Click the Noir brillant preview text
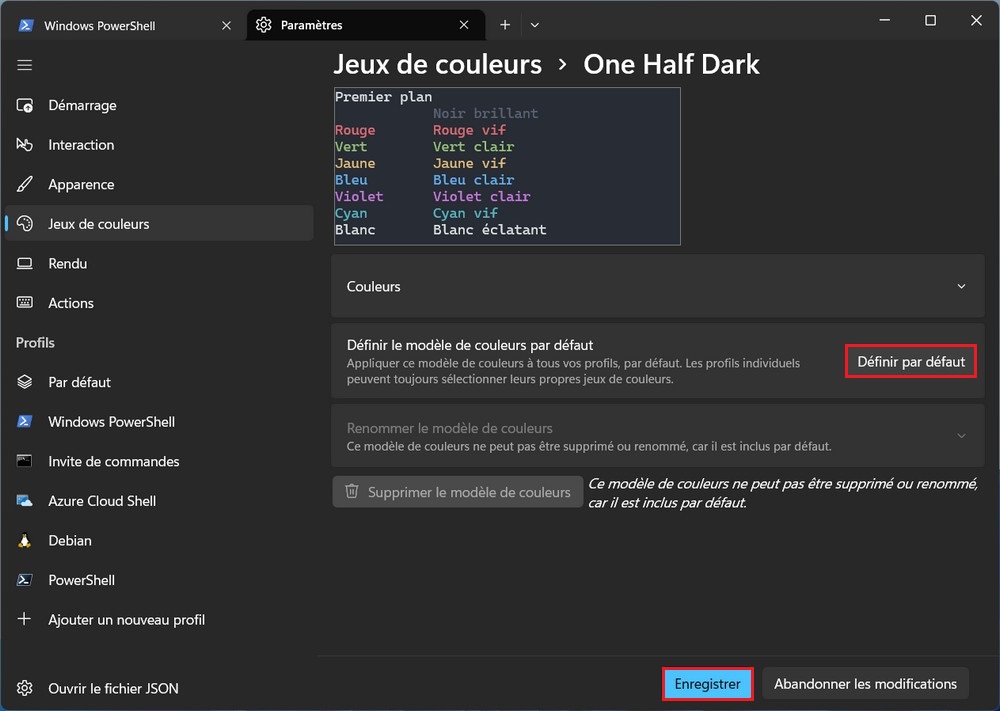This screenshot has height=711, width=1000. 485,114
